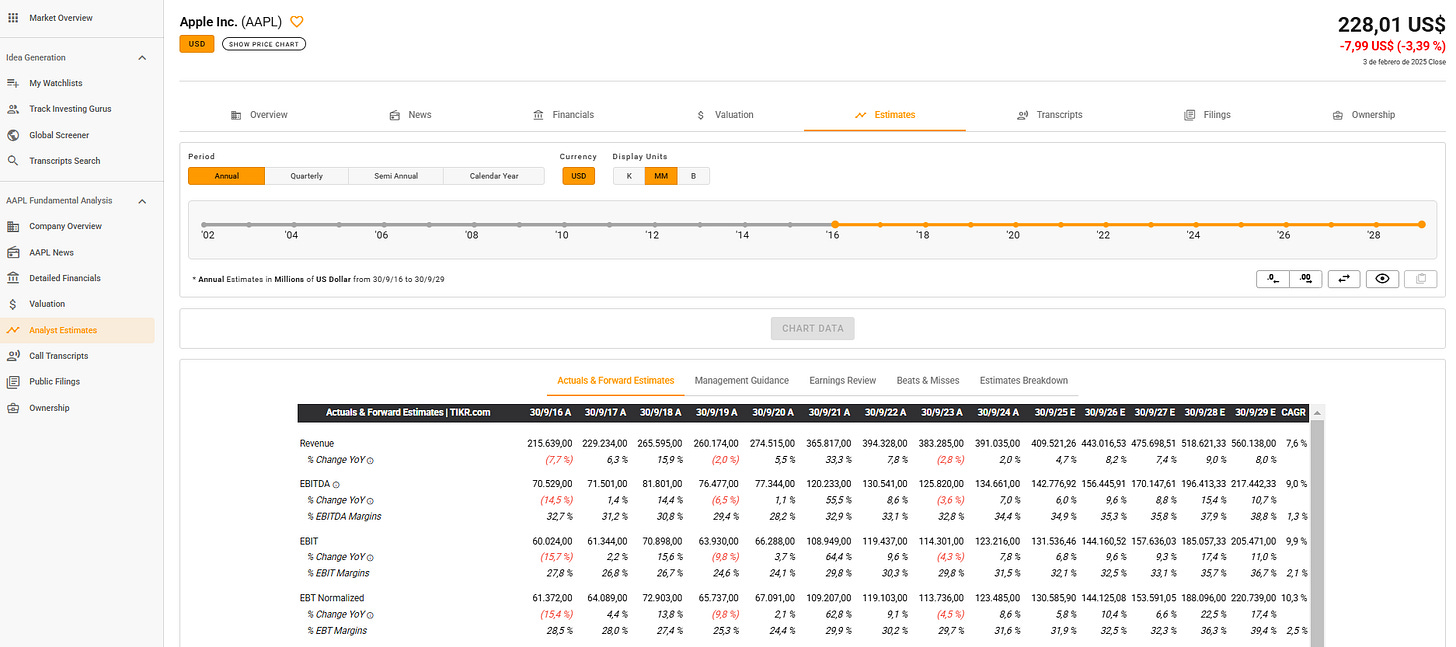Click the decrease decimal places icon
The height and width of the screenshot is (647, 1456).
point(1273,279)
